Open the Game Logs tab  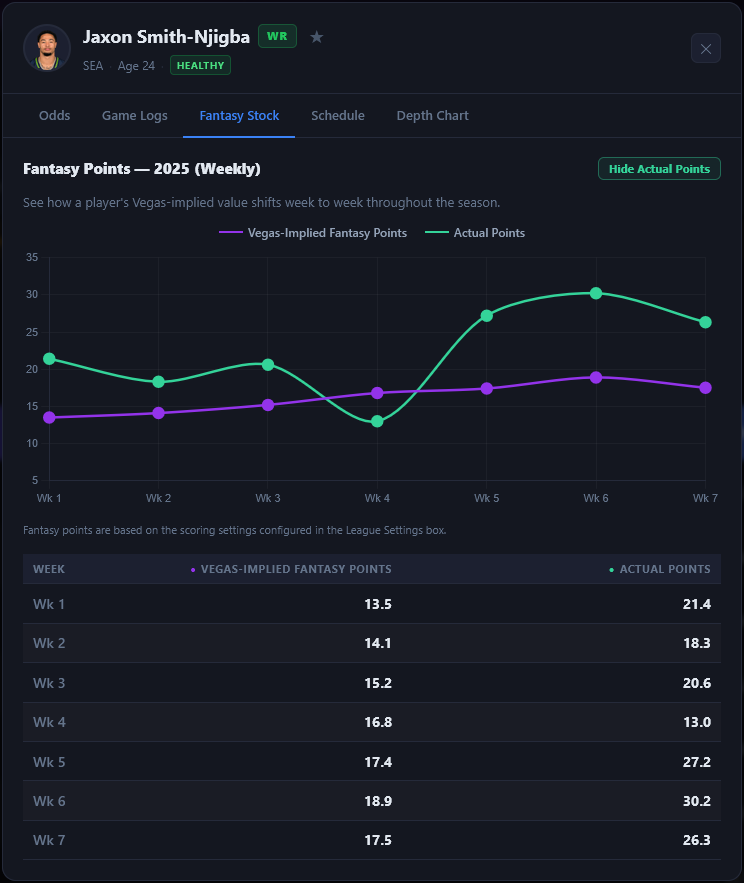(x=135, y=115)
